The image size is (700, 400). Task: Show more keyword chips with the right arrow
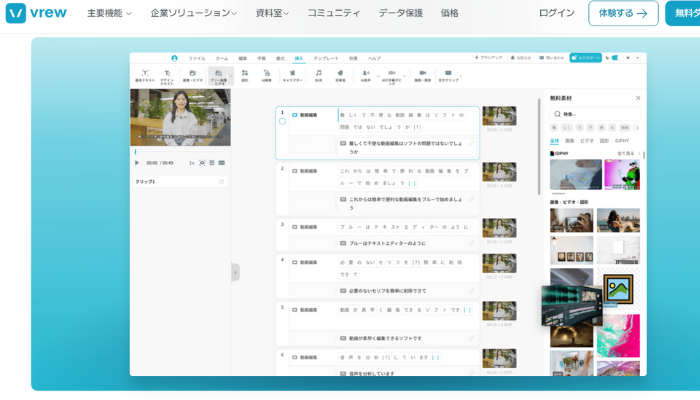coord(637,128)
